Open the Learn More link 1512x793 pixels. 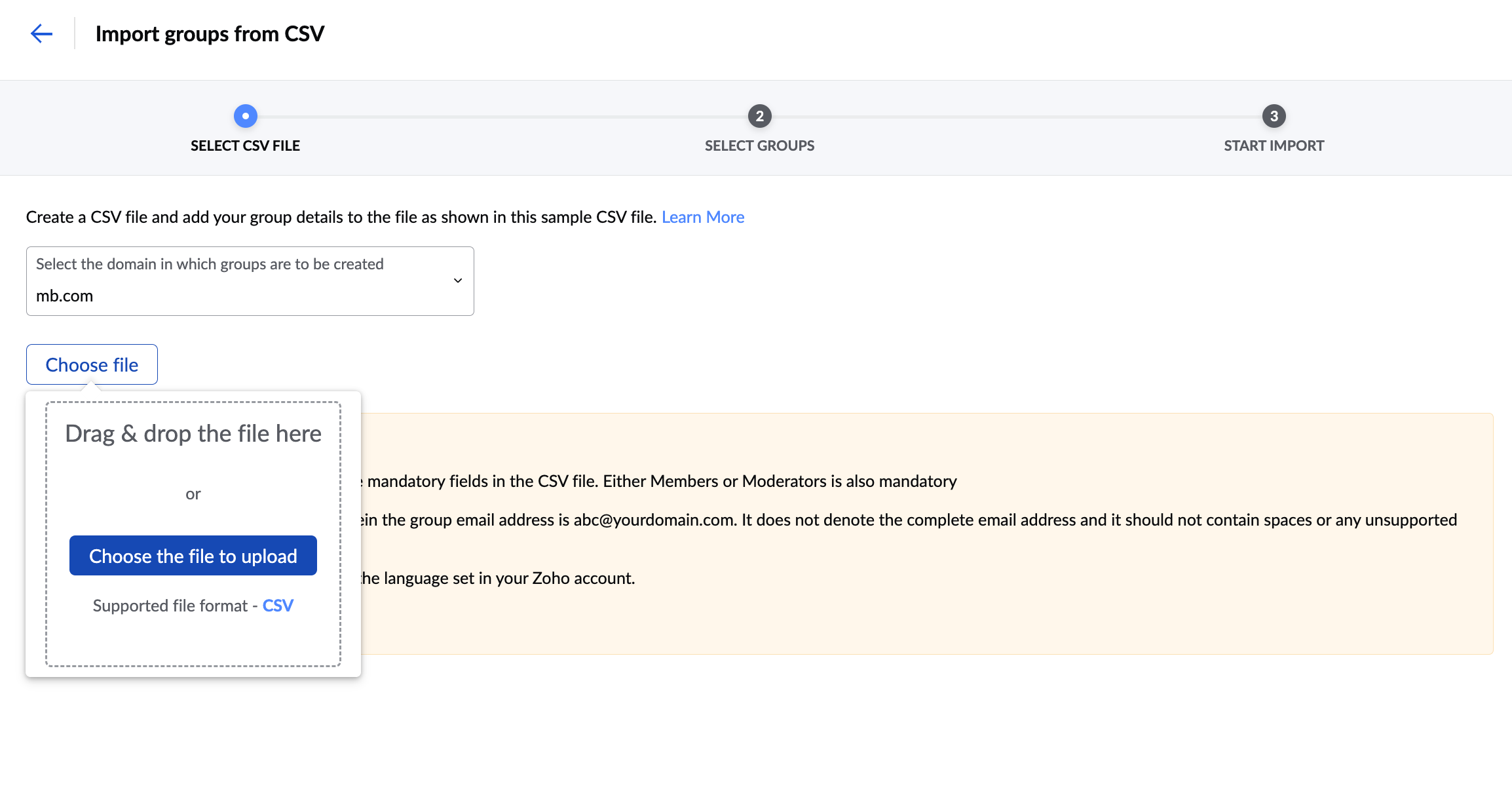coord(702,217)
